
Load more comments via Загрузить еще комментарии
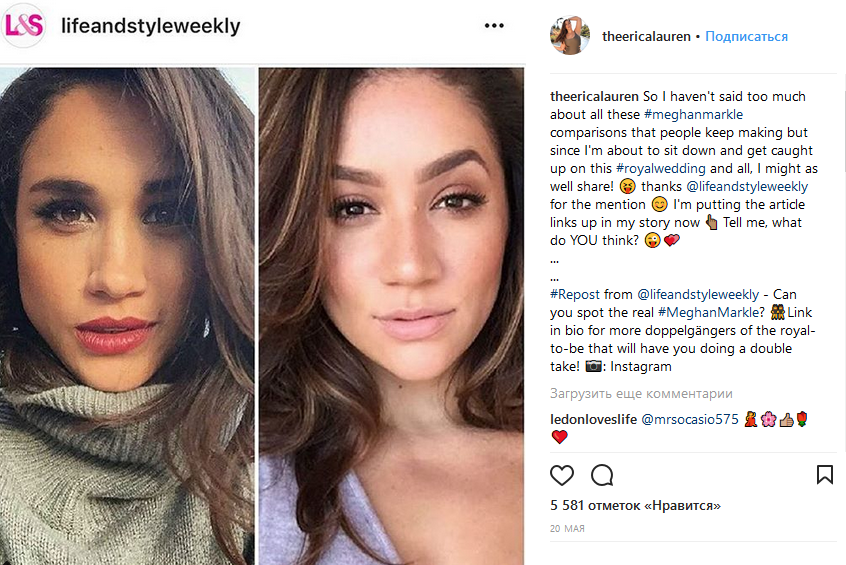click(x=641, y=394)
